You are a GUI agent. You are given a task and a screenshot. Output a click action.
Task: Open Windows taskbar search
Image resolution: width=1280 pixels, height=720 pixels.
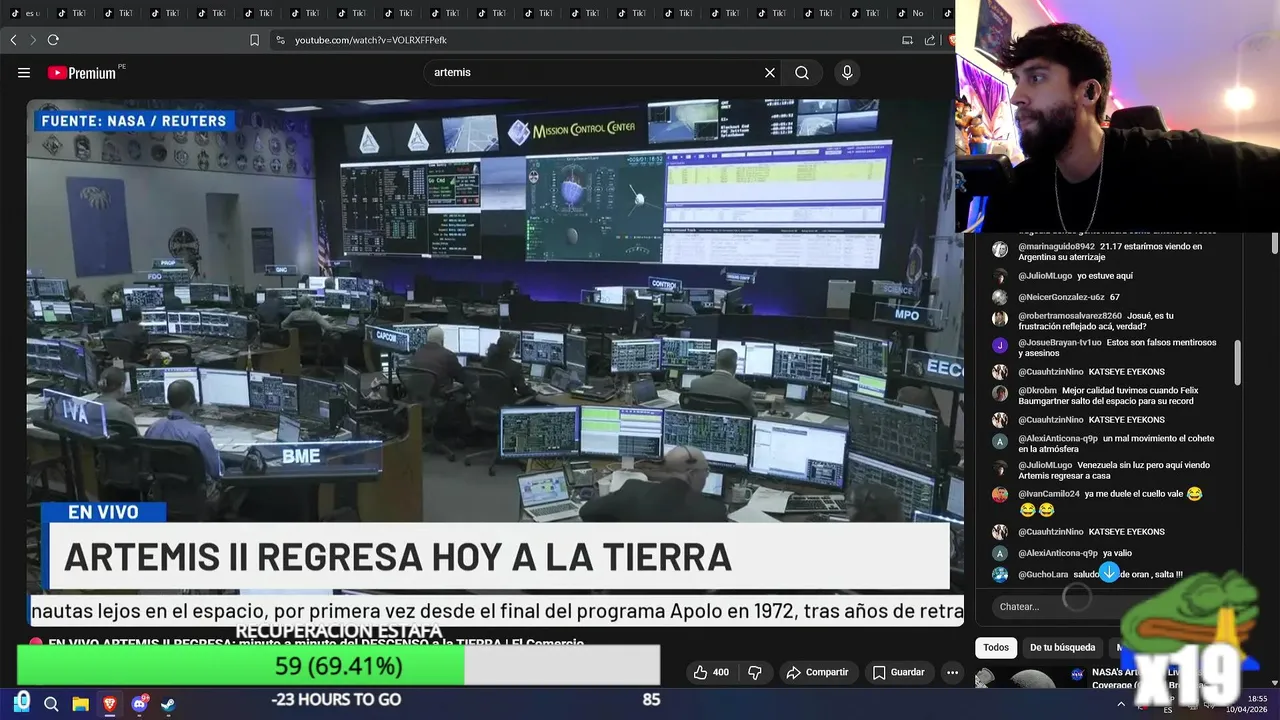coord(51,703)
